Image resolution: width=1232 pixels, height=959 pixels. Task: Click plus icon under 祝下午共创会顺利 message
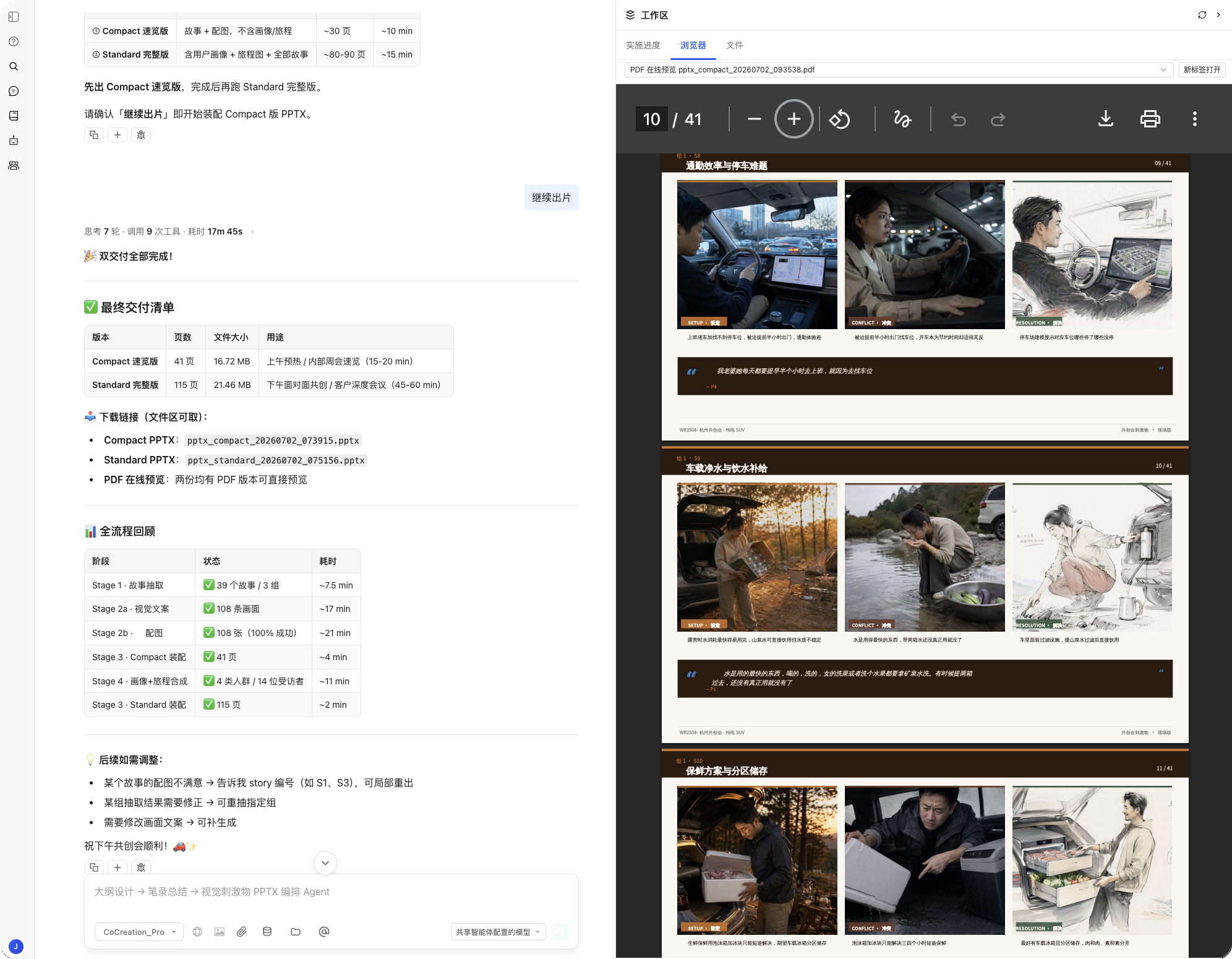click(118, 867)
